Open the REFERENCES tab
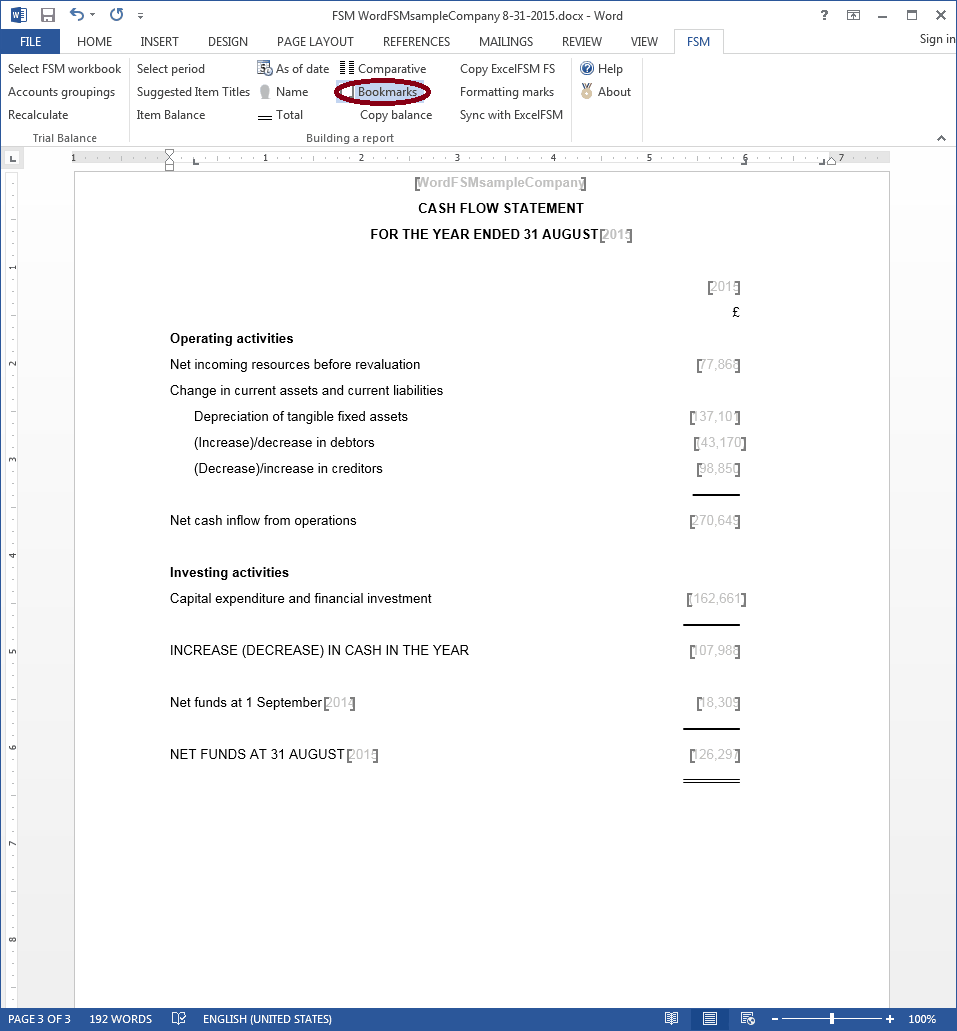This screenshot has width=957, height=1031. (x=416, y=41)
